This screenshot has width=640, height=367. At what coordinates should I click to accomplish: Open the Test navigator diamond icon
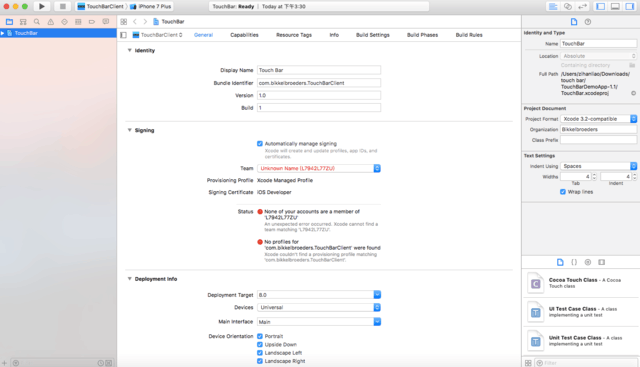point(64,22)
